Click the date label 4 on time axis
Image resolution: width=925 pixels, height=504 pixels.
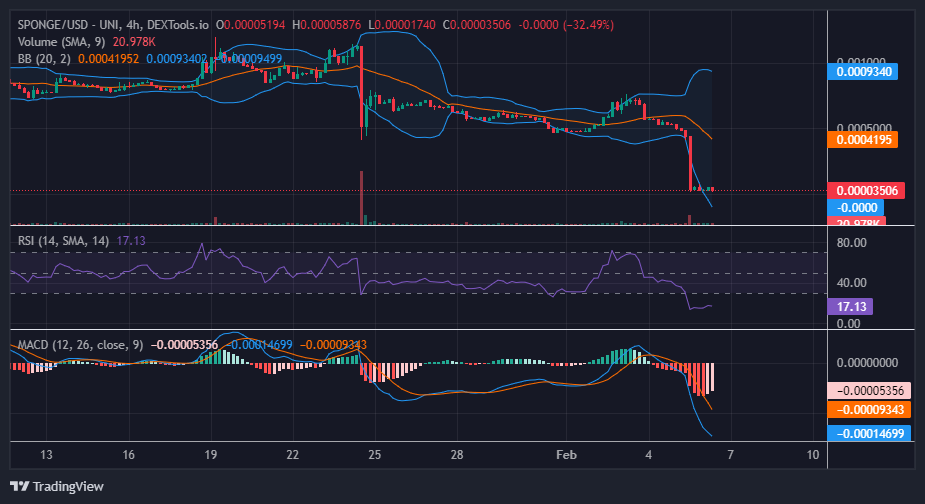pyautogui.click(x=648, y=455)
